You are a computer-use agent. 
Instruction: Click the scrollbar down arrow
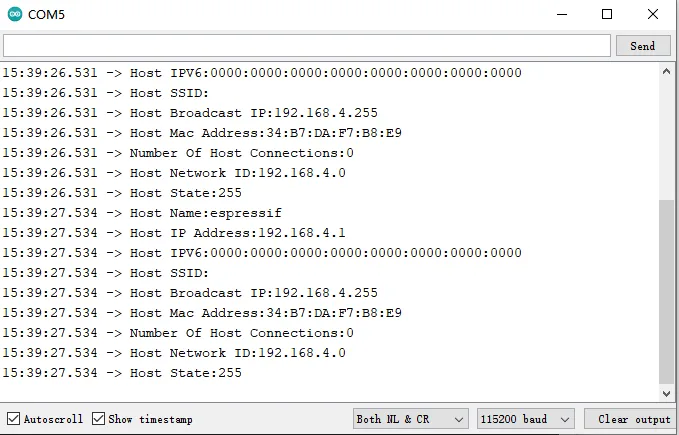pyautogui.click(x=668, y=393)
